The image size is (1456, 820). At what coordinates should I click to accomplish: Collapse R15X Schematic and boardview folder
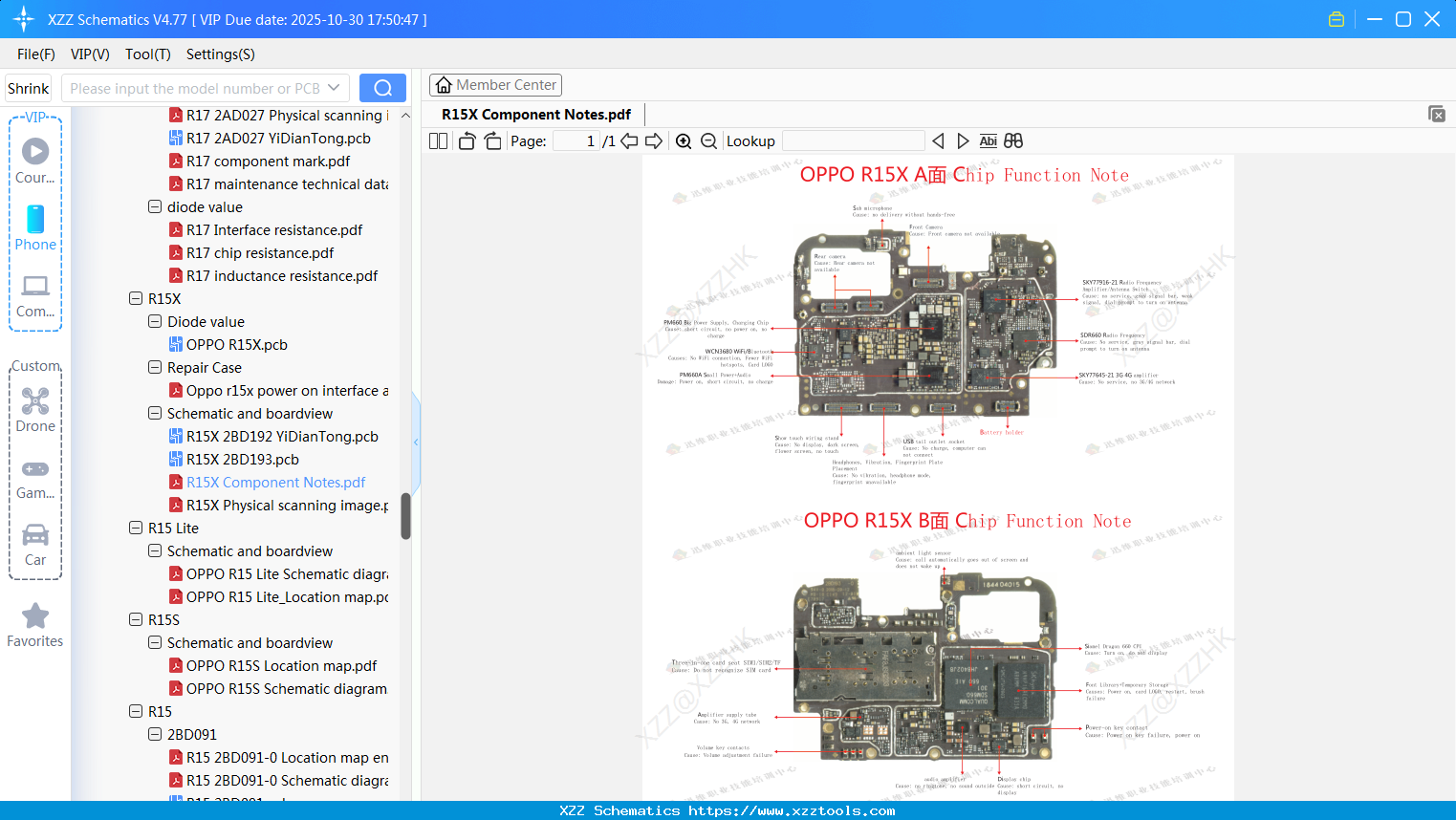[x=155, y=413]
